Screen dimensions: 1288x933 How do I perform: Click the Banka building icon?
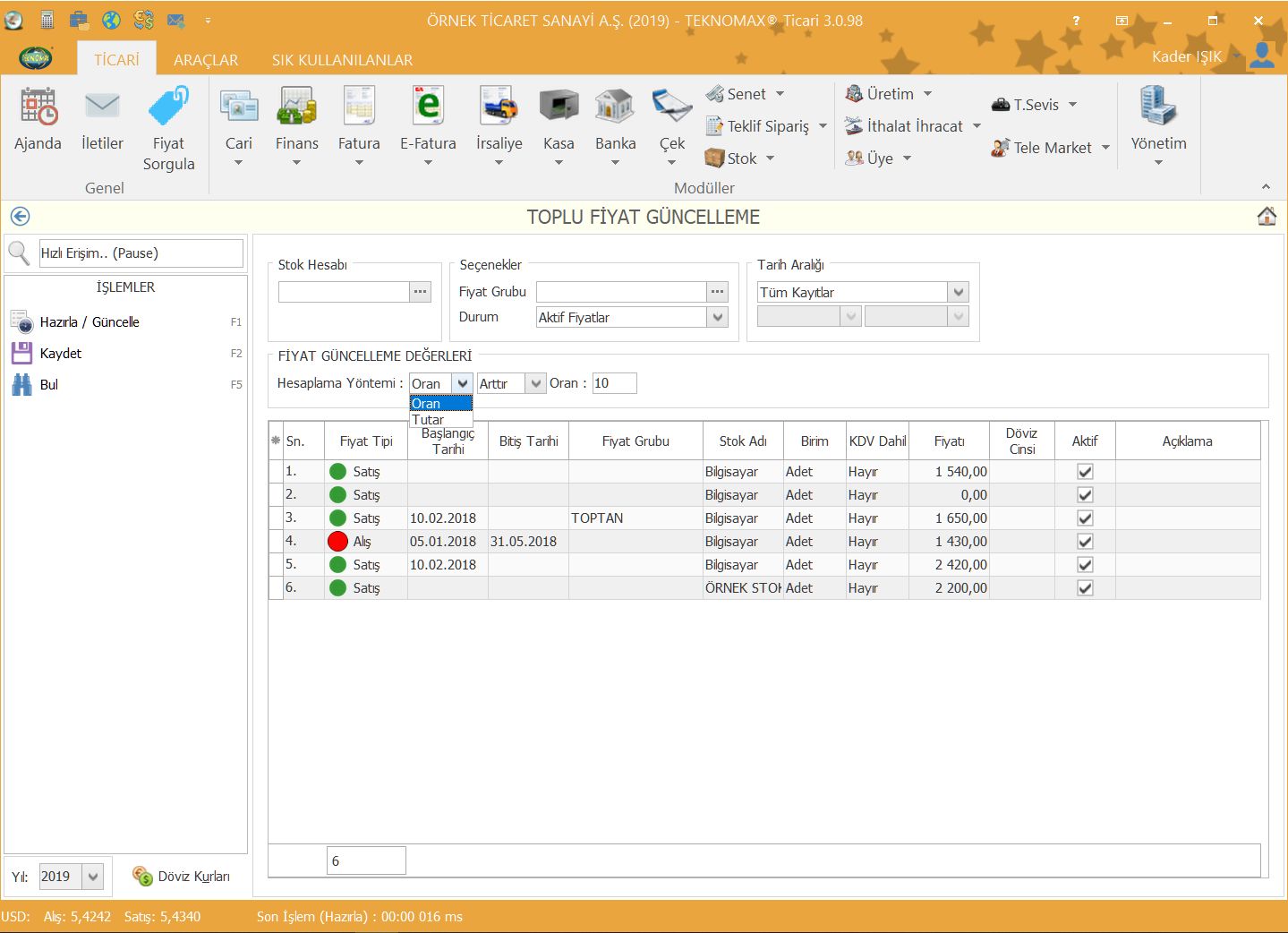point(615,107)
